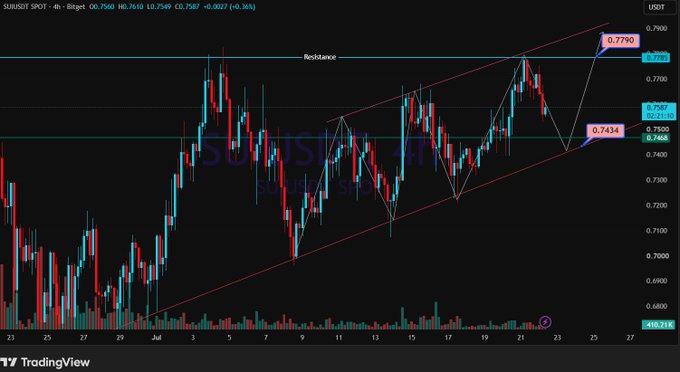Click the change value +0.0027 (+0.36%)
The width and height of the screenshot is (680, 372).
[229, 7]
